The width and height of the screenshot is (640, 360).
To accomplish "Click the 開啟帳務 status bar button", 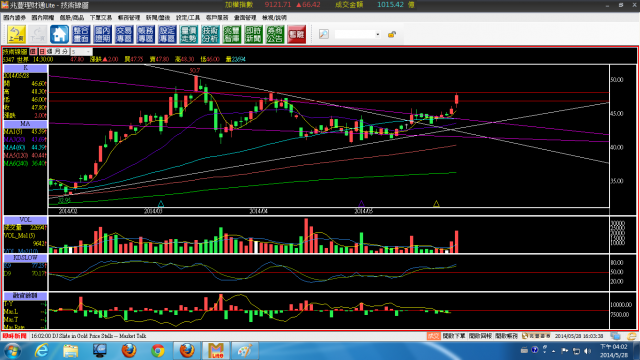I will (506, 336).
